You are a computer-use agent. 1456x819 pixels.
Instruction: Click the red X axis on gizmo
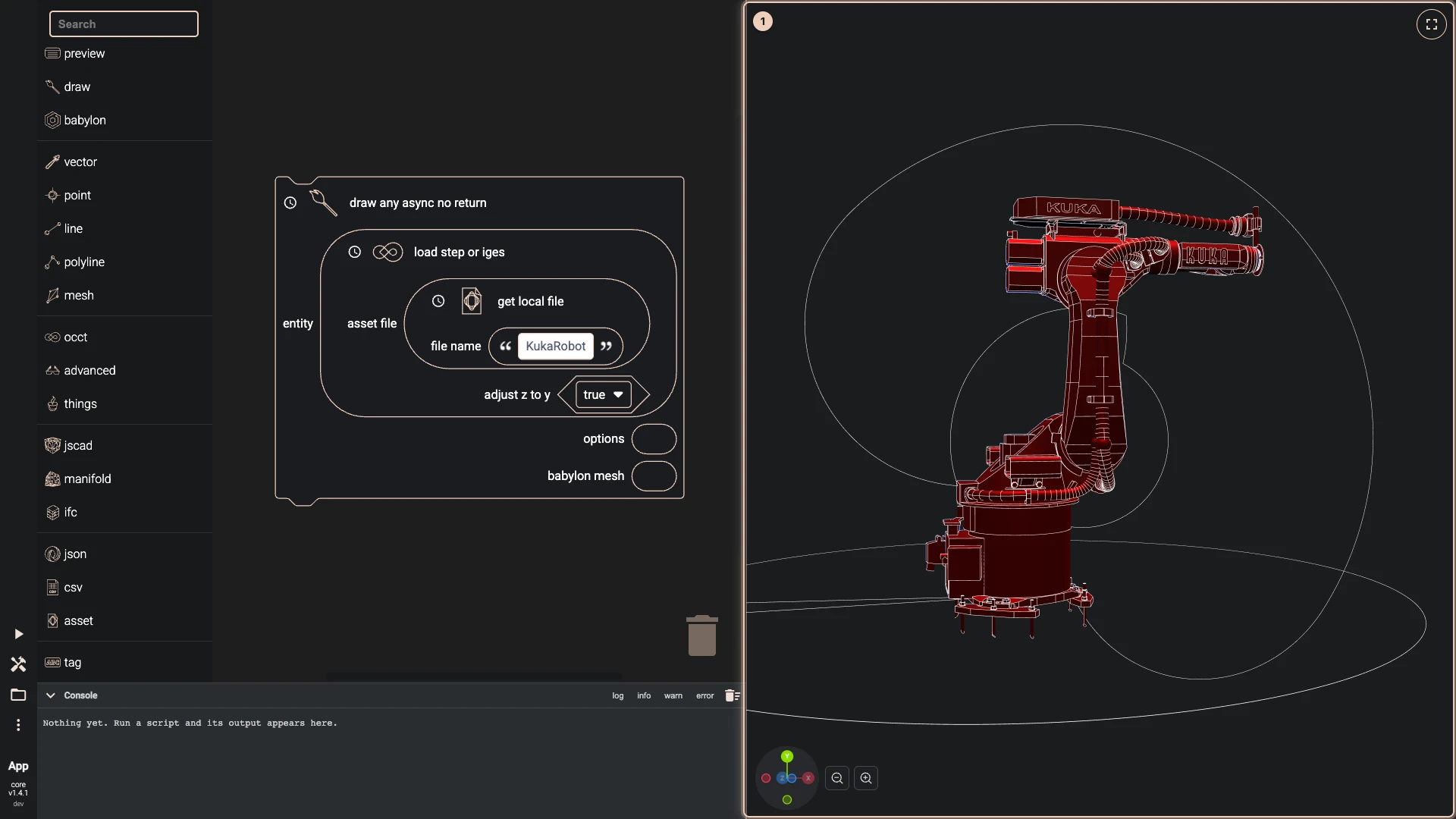pos(808,778)
